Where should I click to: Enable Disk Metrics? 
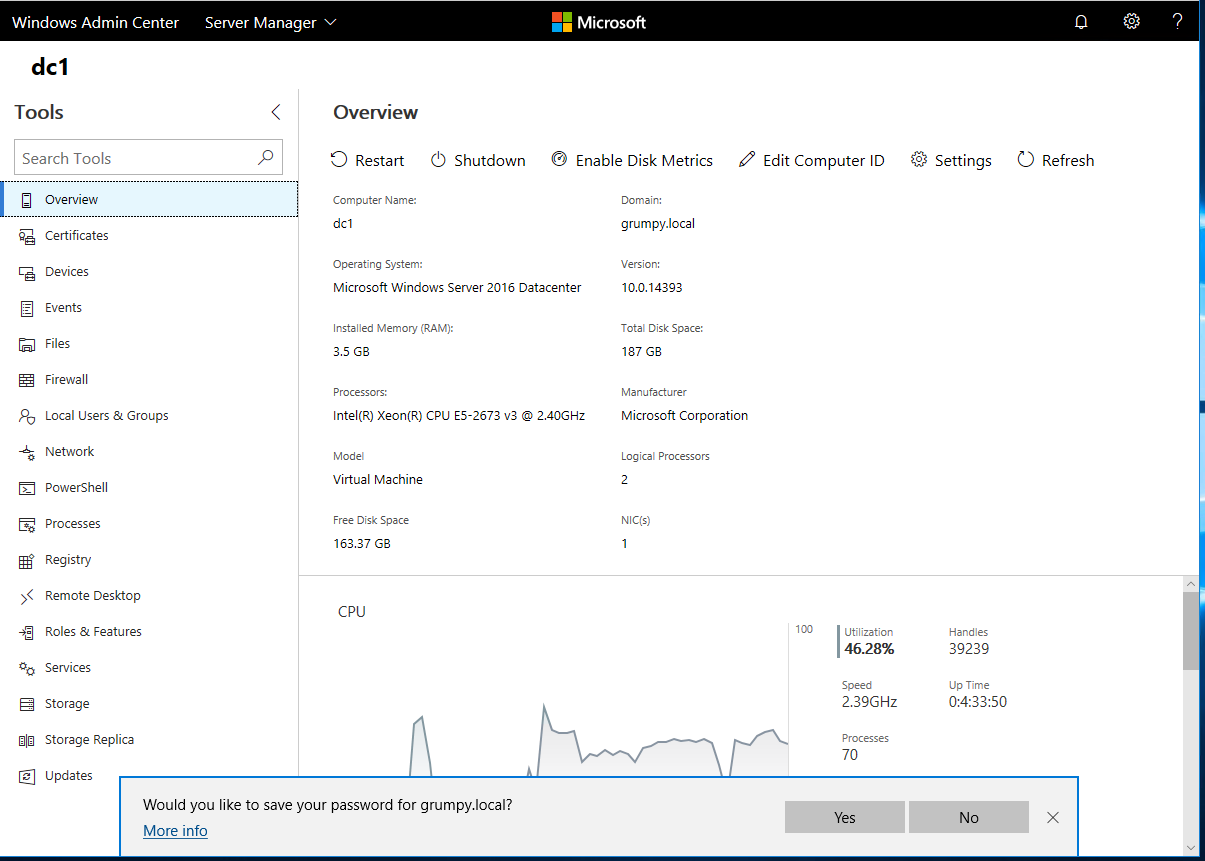click(632, 160)
